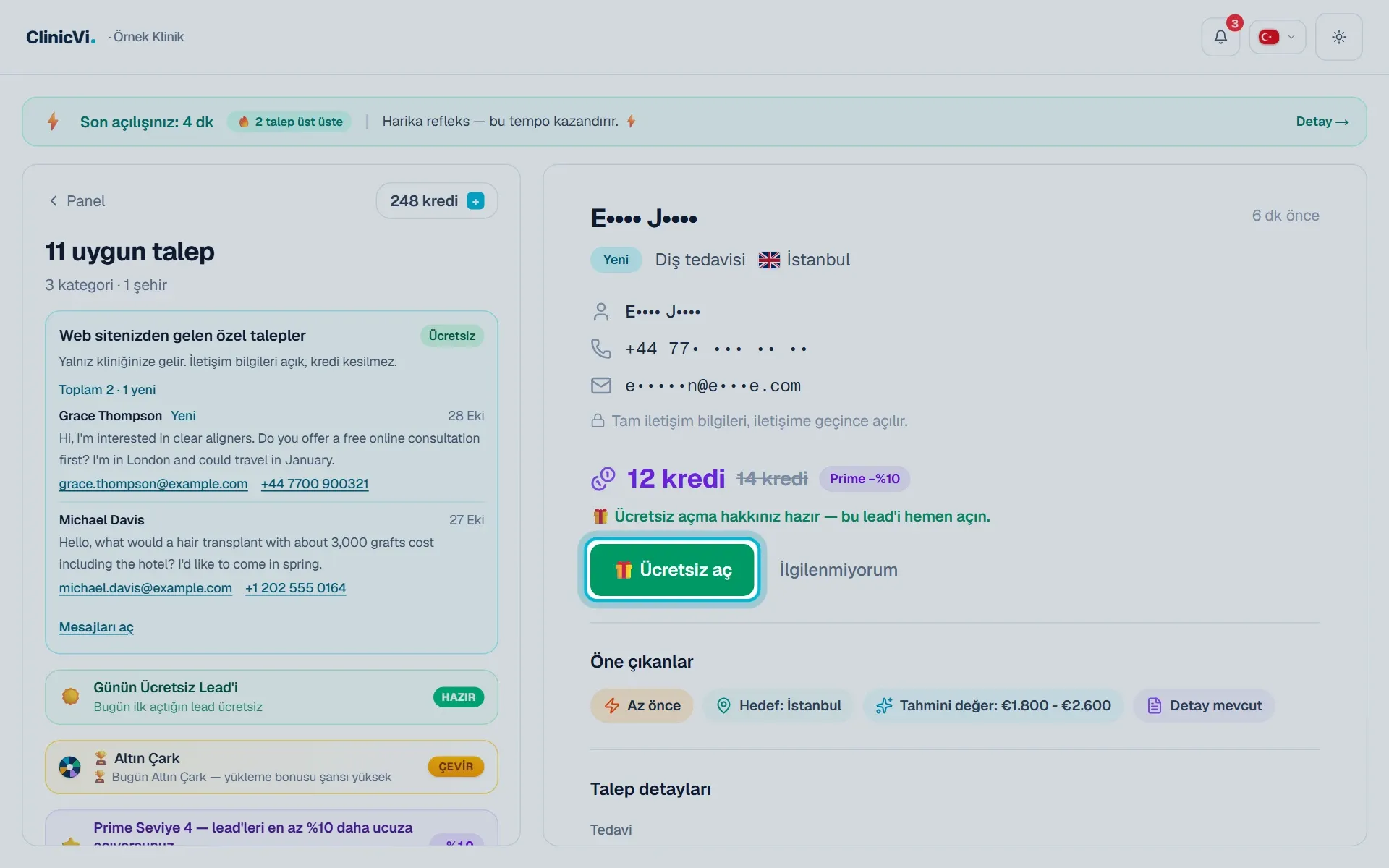This screenshot has width=1389, height=868.
Task: Click the Altın Çark wheel icon
Action: (x=69, y=767)
